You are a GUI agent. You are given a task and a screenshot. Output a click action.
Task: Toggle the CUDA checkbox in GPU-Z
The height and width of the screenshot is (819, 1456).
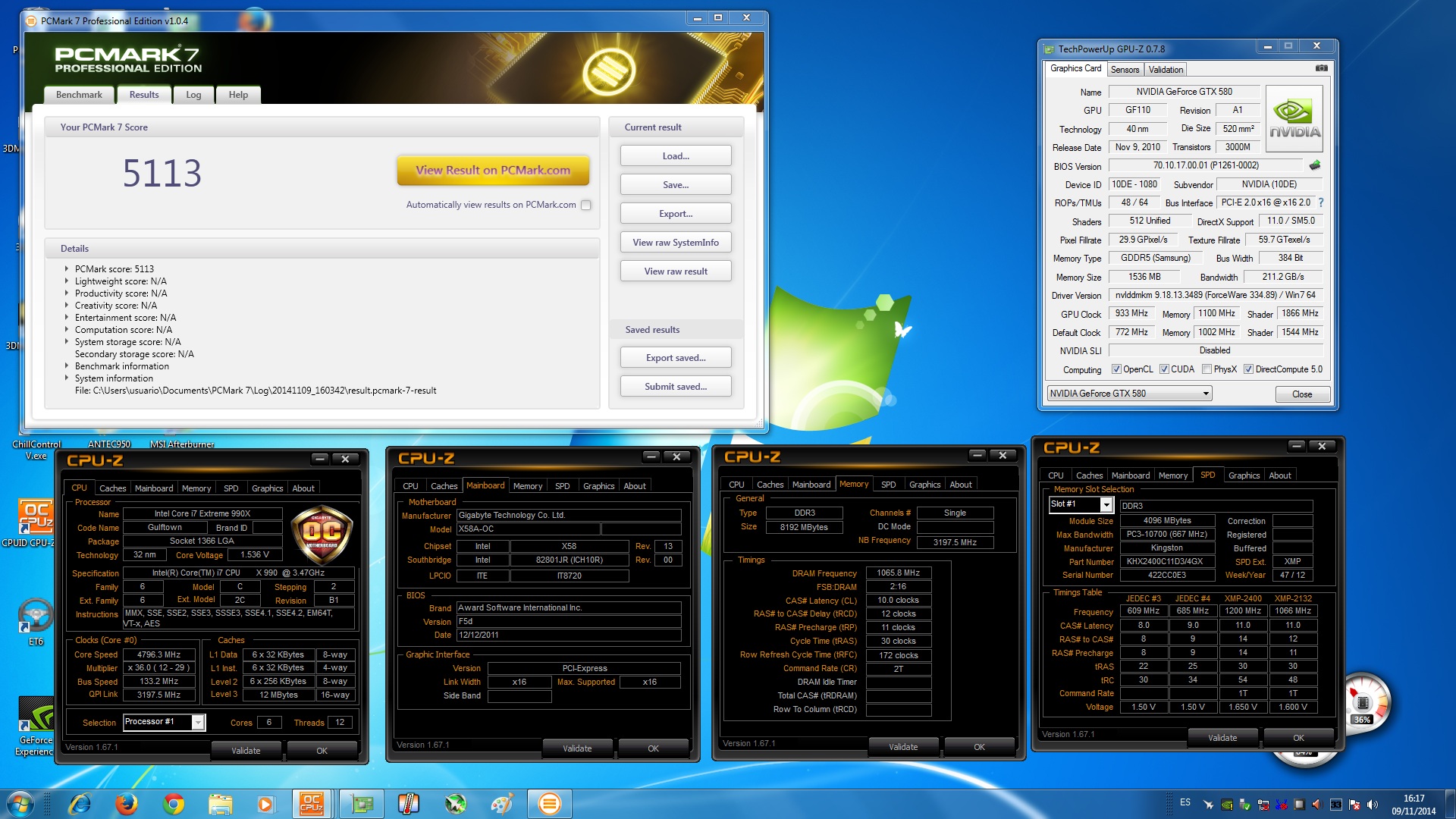click(1164, 369)
